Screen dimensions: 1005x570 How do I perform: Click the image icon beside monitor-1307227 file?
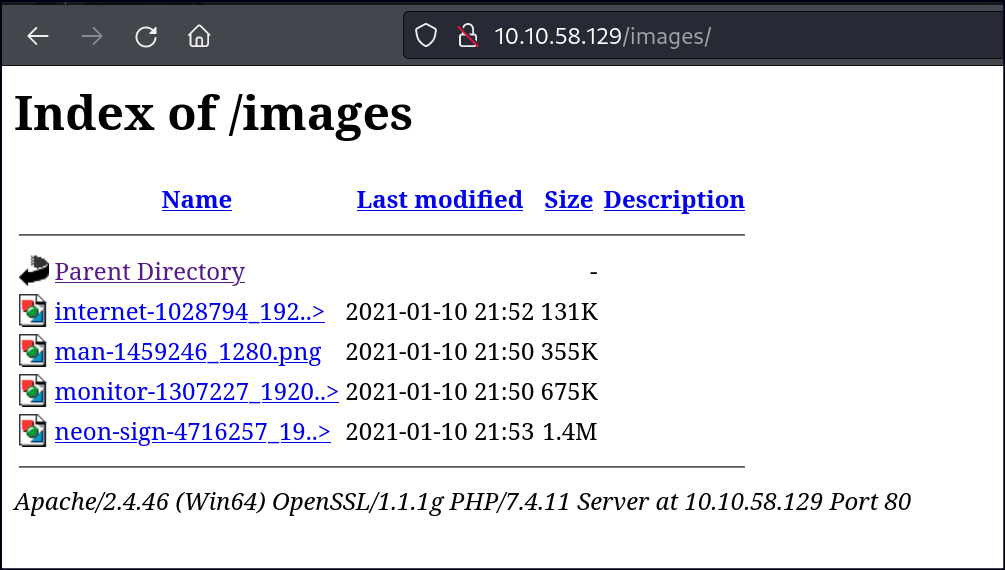point(33,391)
